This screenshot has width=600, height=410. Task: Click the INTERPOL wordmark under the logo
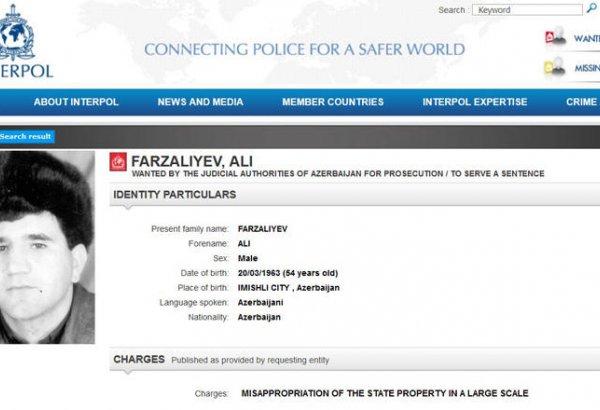(26, 71)
